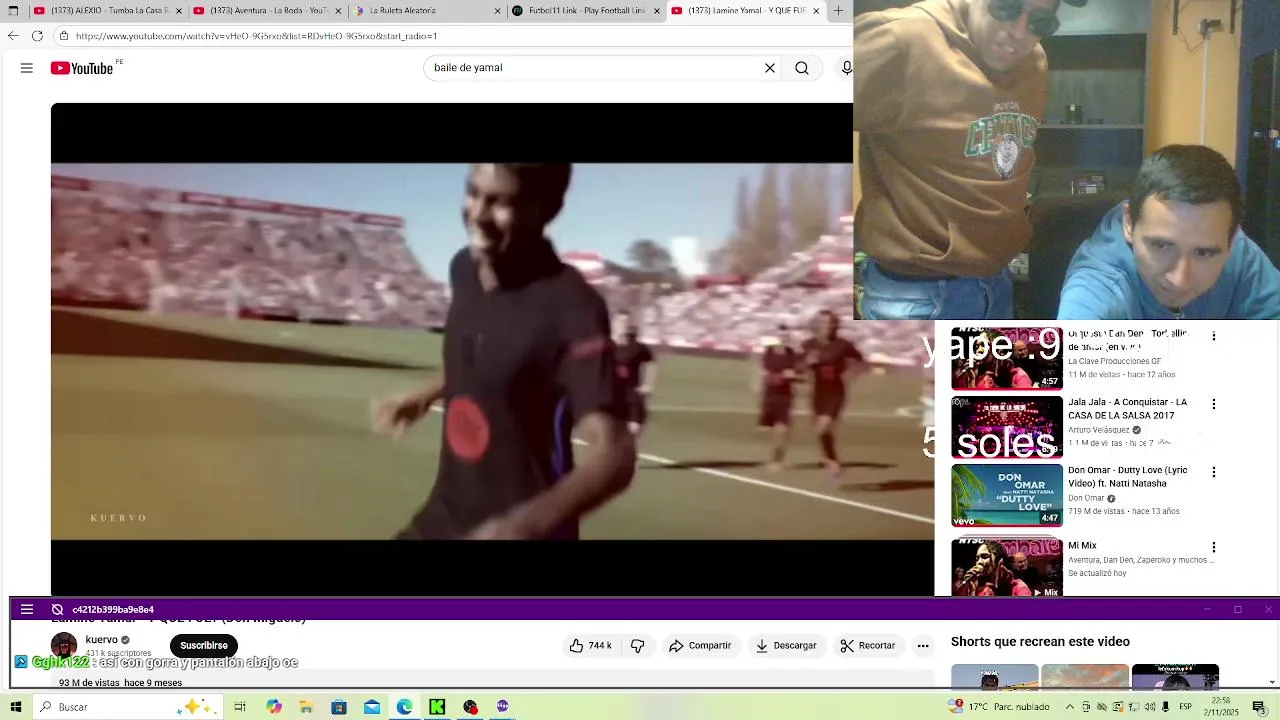Clear the 'baile de yamal' search text

(770, 68)
